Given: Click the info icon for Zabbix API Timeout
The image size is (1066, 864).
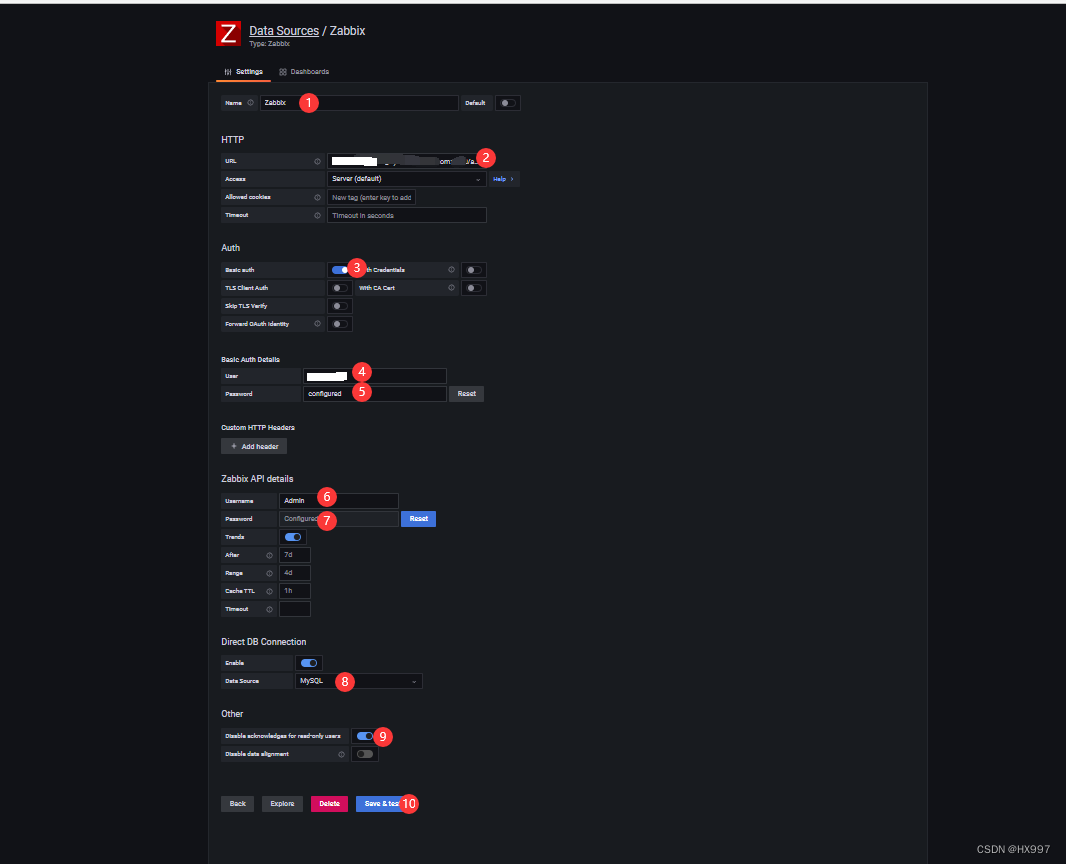Looking at the screenshot, I should coord(269,609).
